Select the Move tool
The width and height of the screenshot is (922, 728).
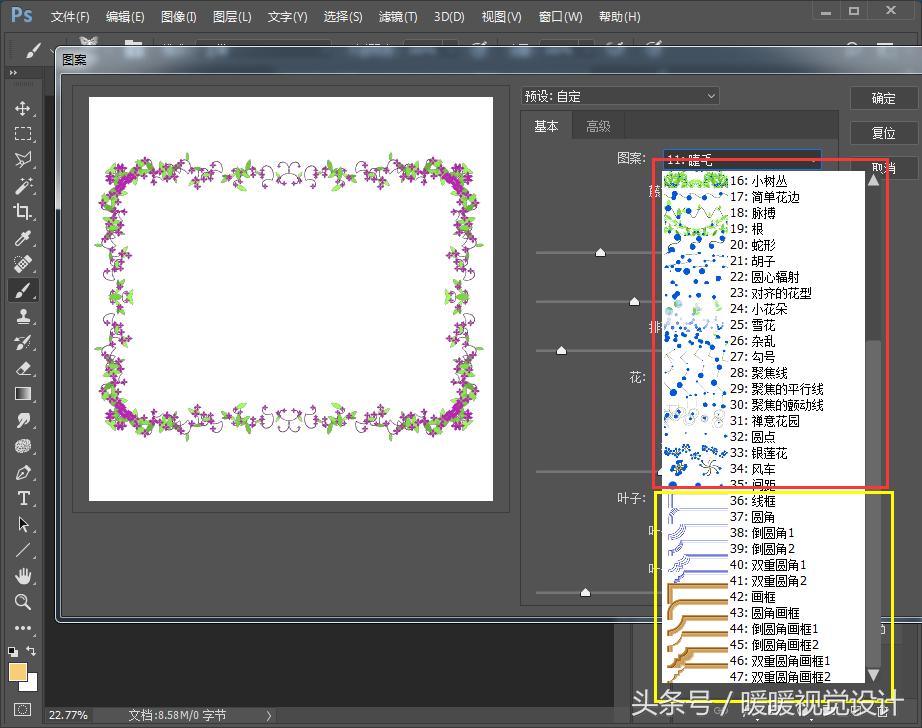pyautogui.click(x=23, y=110)
